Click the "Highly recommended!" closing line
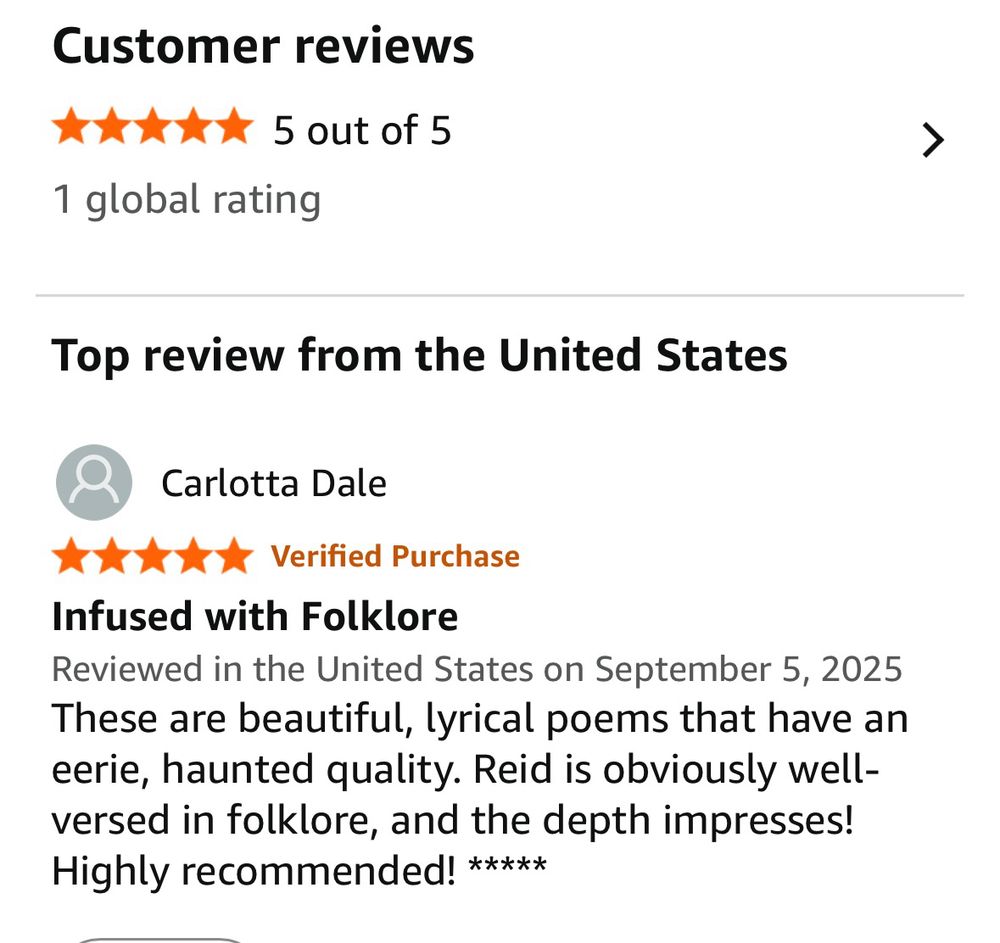1000x943 pixels. point(253,871)
